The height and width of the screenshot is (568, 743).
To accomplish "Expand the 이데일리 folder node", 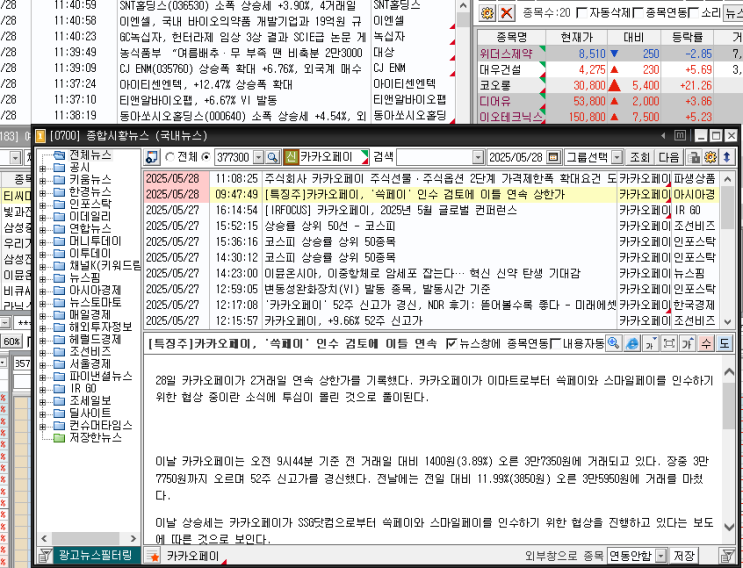I will 43,217.
